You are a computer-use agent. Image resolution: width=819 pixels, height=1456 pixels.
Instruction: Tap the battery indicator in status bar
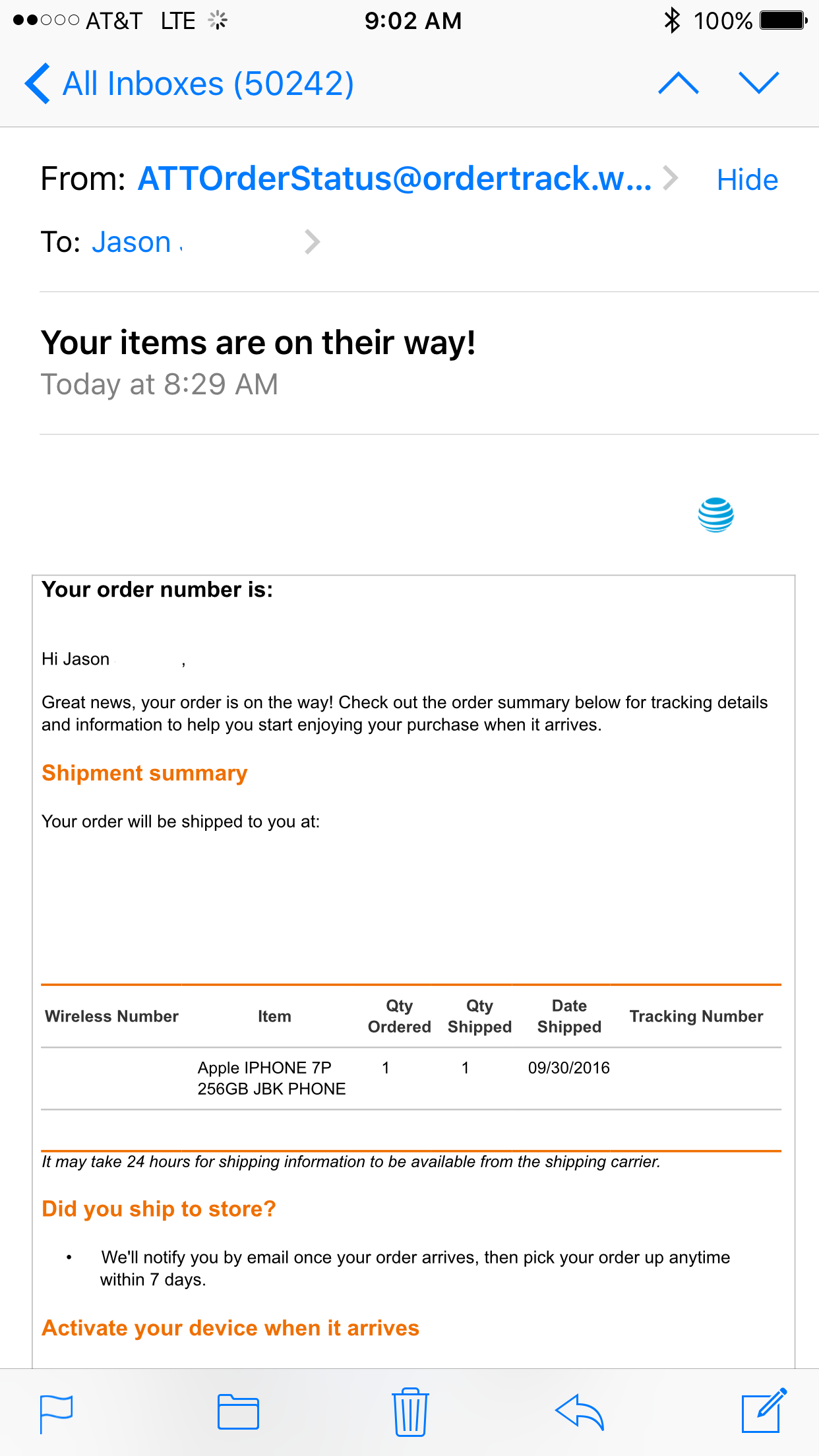tap(783, 20)
